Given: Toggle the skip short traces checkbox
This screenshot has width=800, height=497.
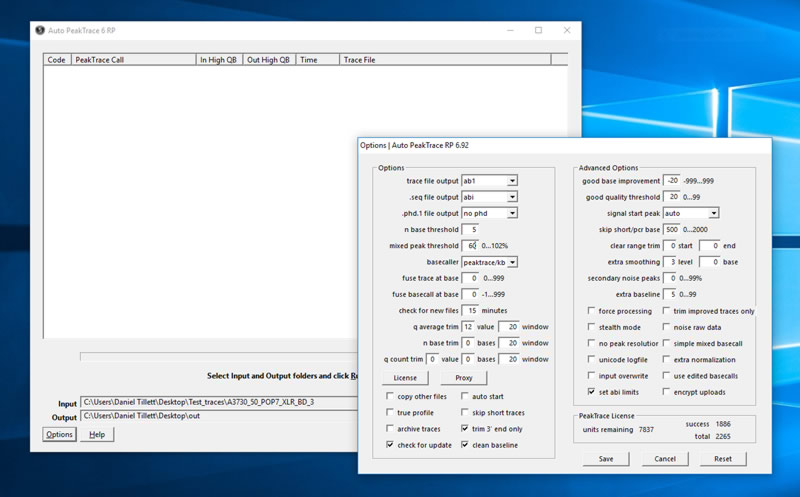Looking at the screenshot, I should tap(464, 412).
